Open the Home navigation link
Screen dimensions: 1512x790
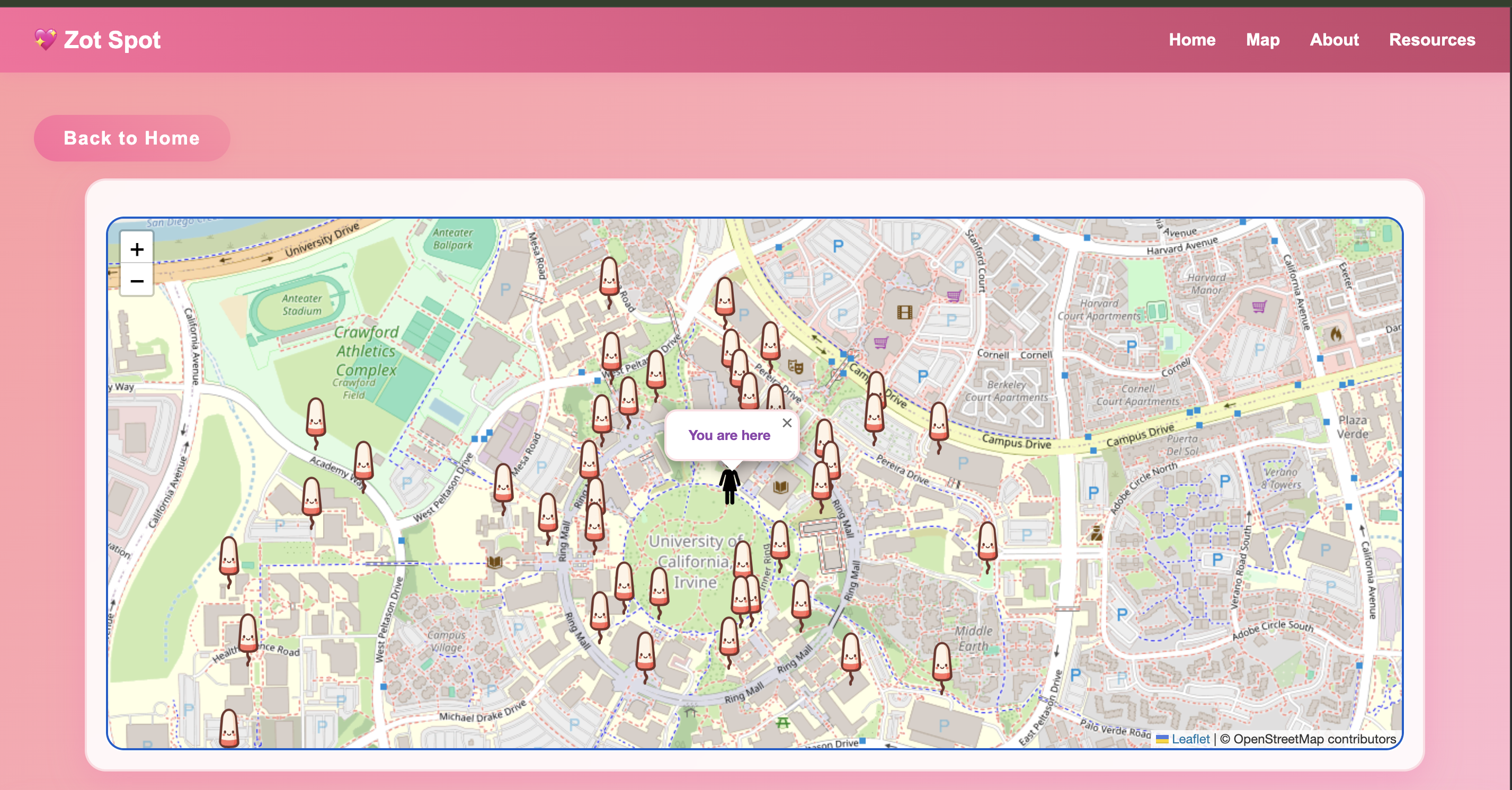[1191, 40]
